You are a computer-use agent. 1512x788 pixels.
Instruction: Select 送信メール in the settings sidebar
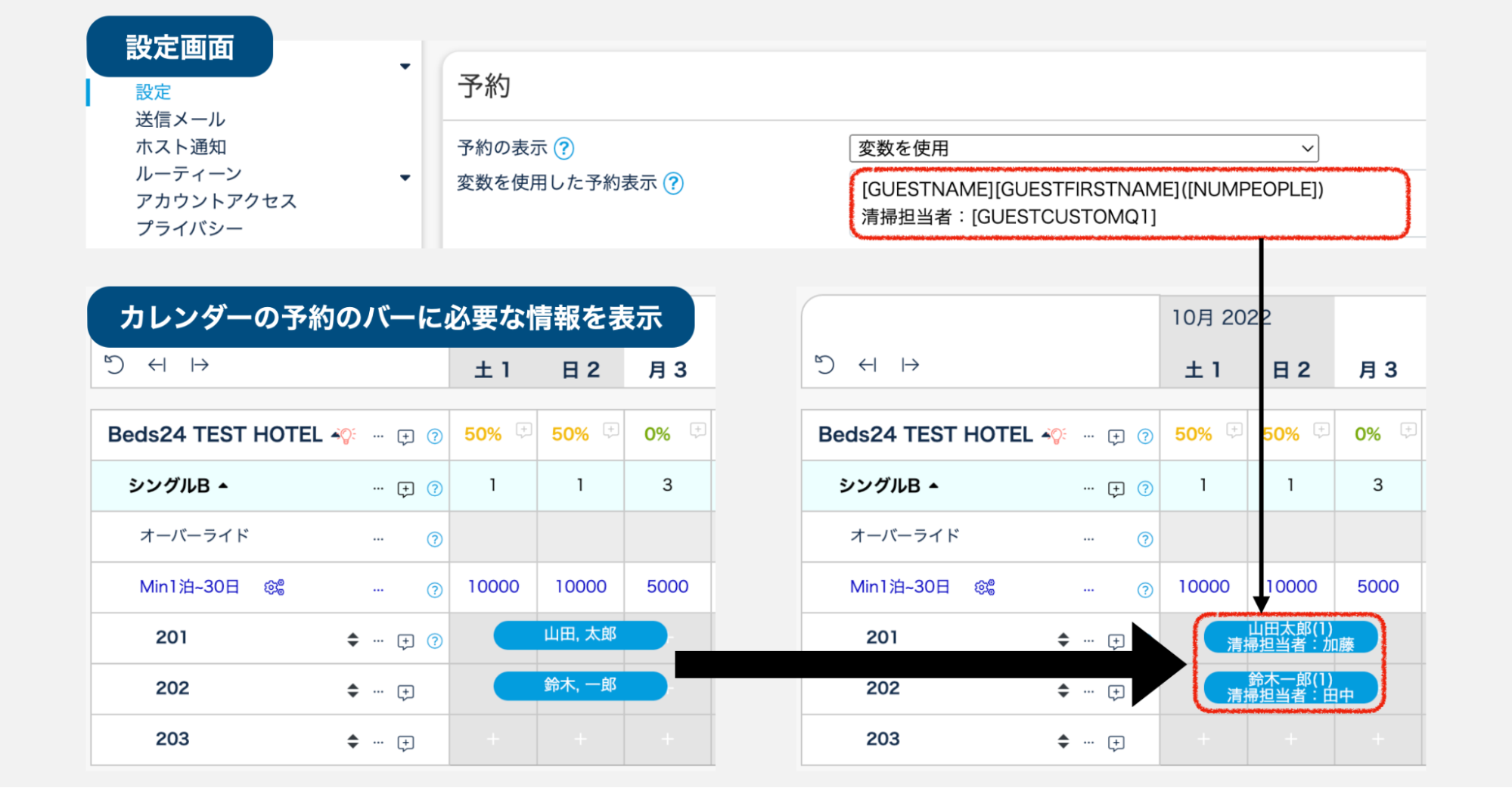point(180,119)
